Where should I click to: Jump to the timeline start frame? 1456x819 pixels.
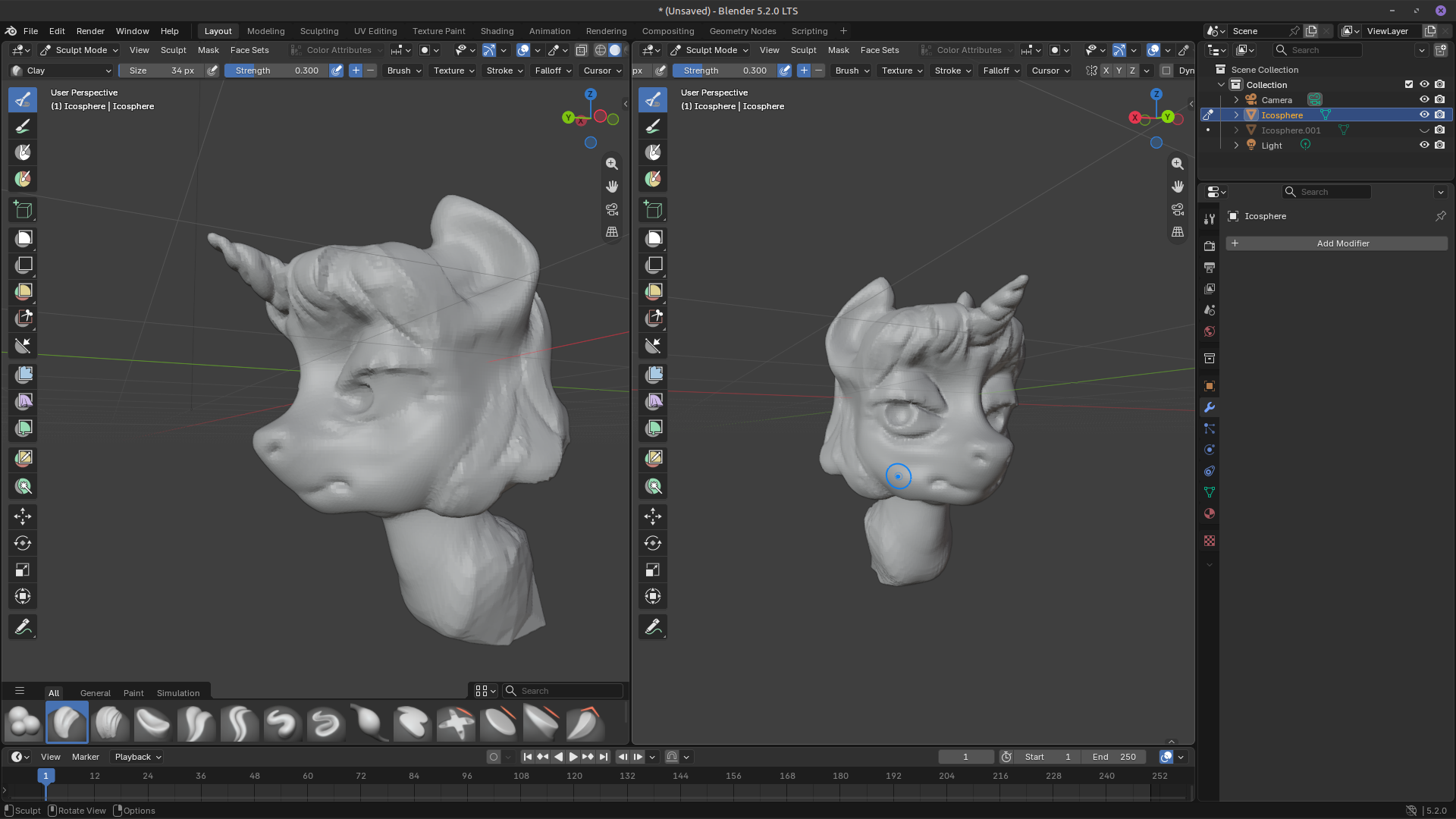click(x=528, y=757)
